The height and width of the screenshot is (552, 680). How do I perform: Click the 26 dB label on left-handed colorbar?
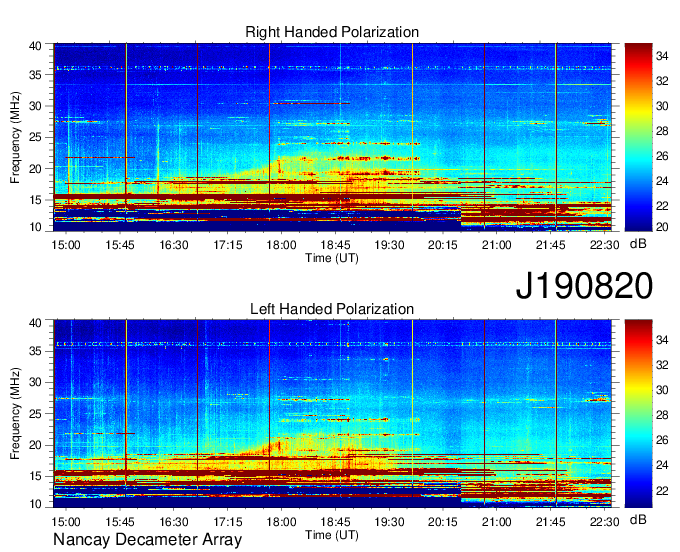[662, 440]
